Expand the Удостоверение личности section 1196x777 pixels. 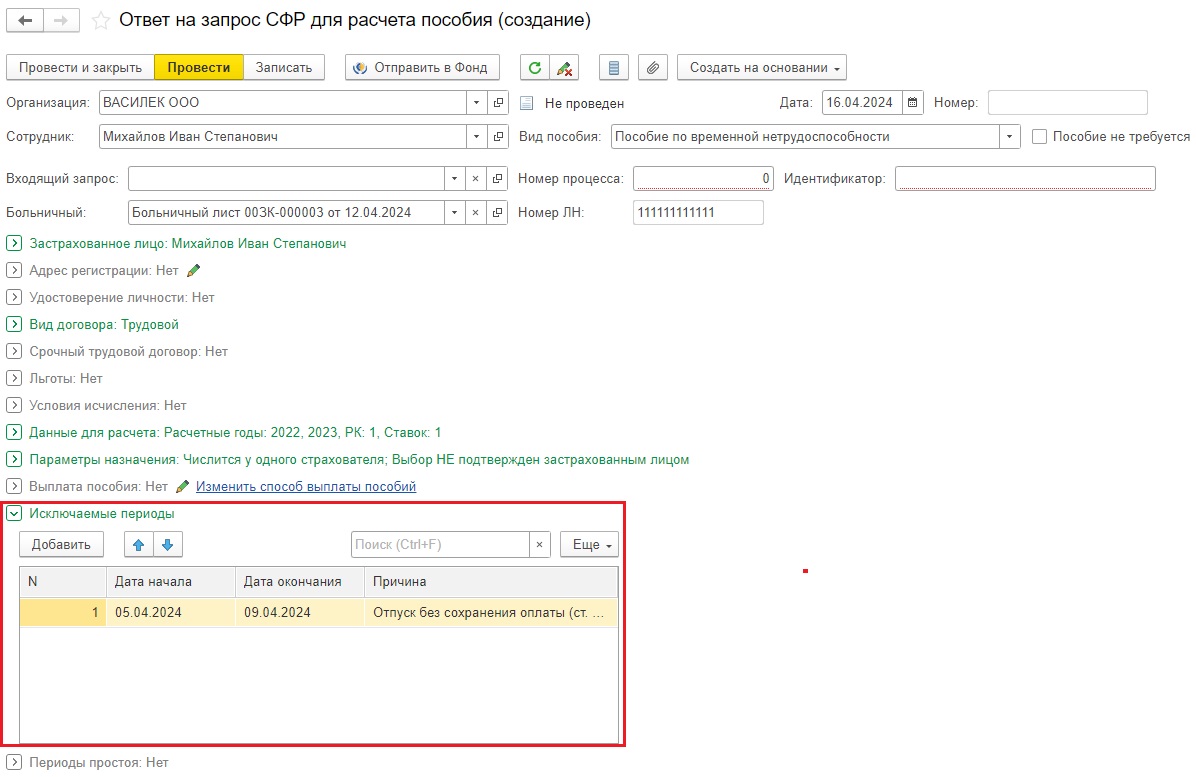coord(14,297)
